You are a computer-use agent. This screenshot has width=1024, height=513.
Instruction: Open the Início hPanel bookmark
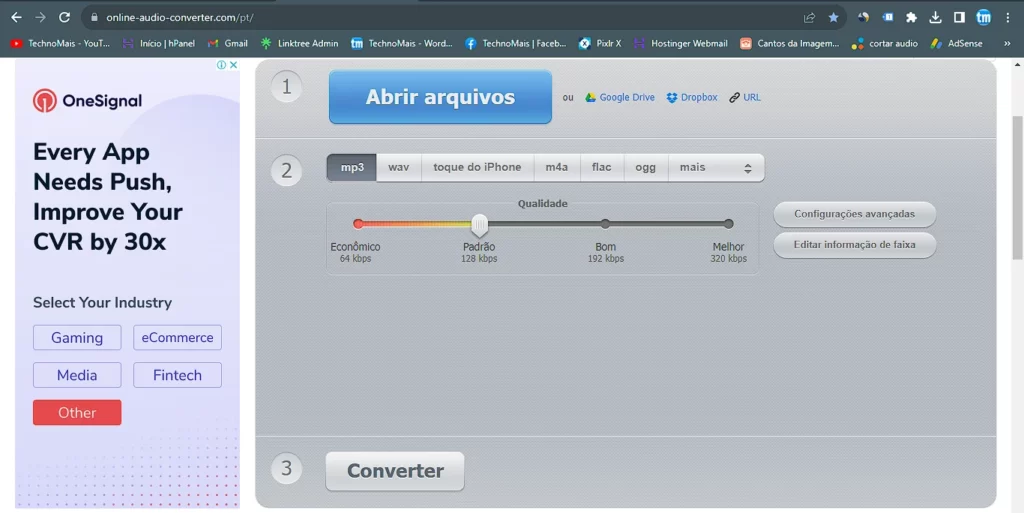point(159,44)
